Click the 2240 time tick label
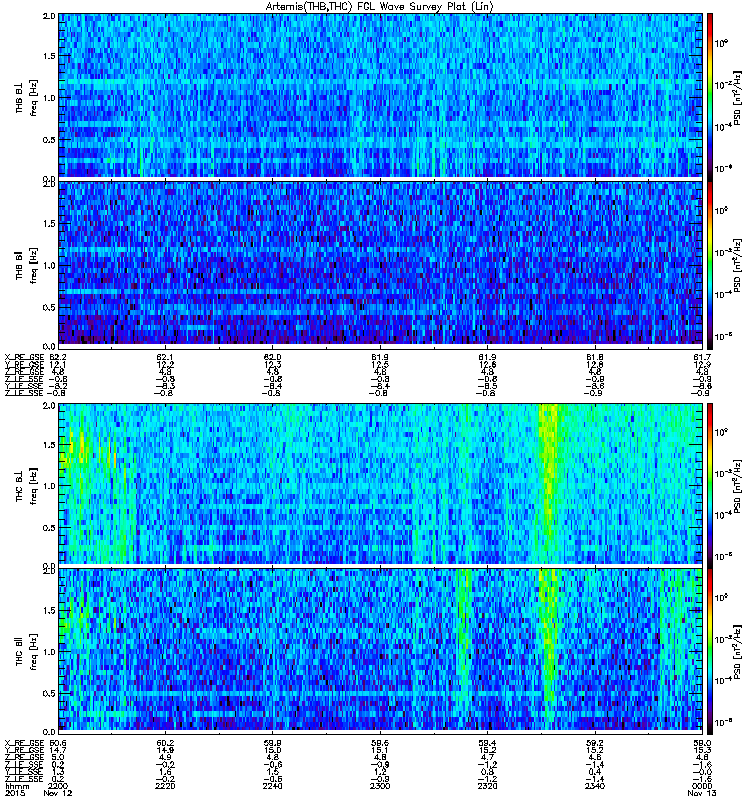750x800 pixels. click(x=272, y=786)
